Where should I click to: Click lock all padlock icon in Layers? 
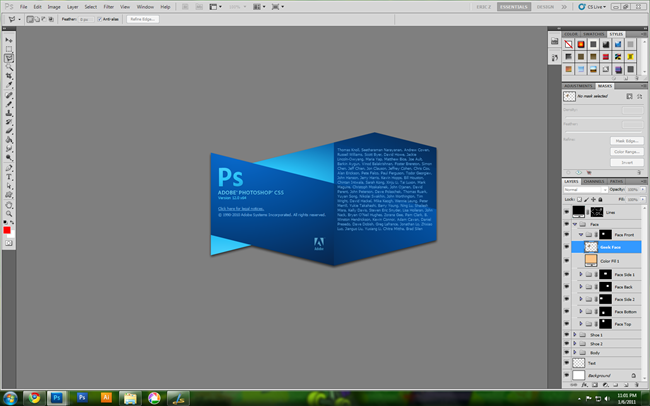coord(600,199)
